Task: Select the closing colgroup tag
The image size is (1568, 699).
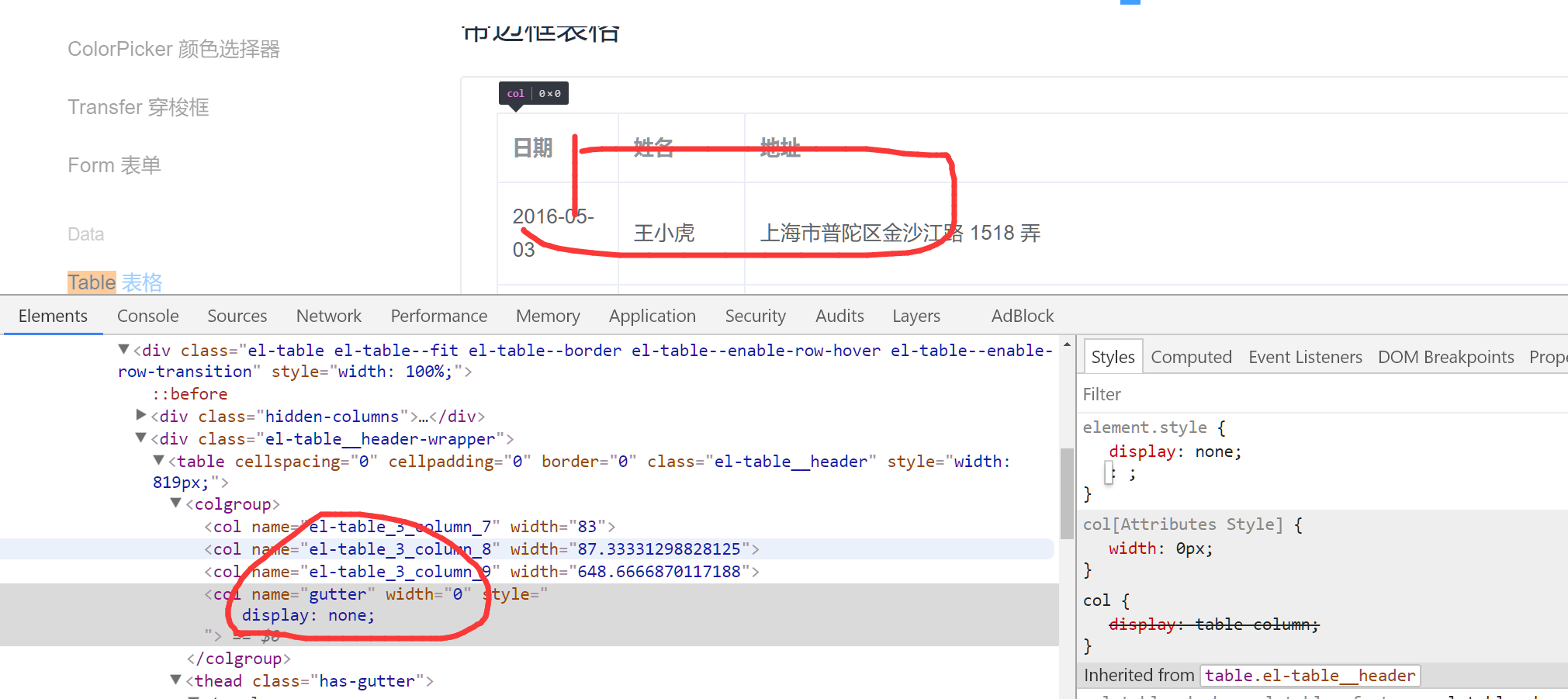Action: click(x=239, y=659)
